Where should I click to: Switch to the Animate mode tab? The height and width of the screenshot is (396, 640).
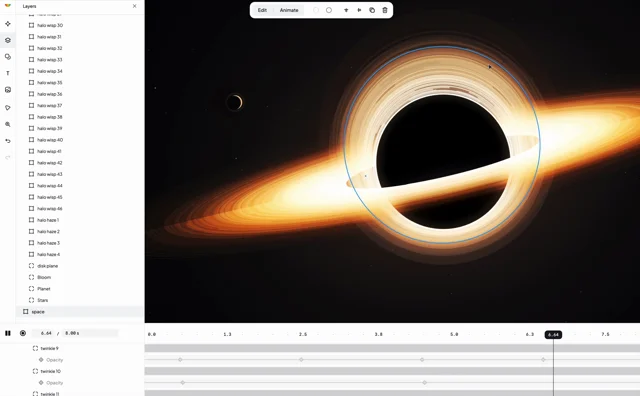coord(289,10)
